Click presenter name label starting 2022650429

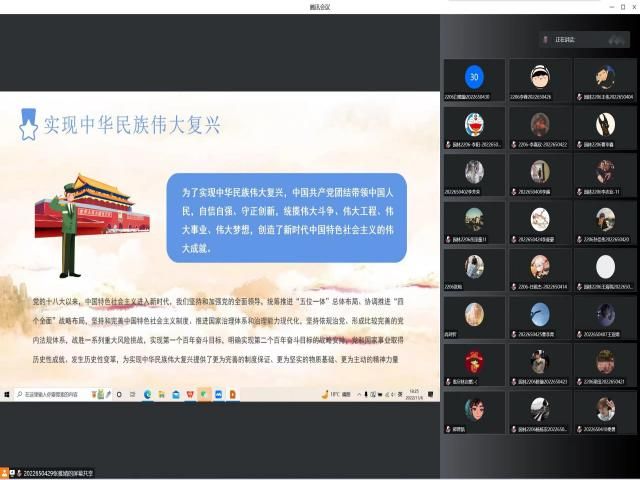pyautogui.click(x=58, y=473)
